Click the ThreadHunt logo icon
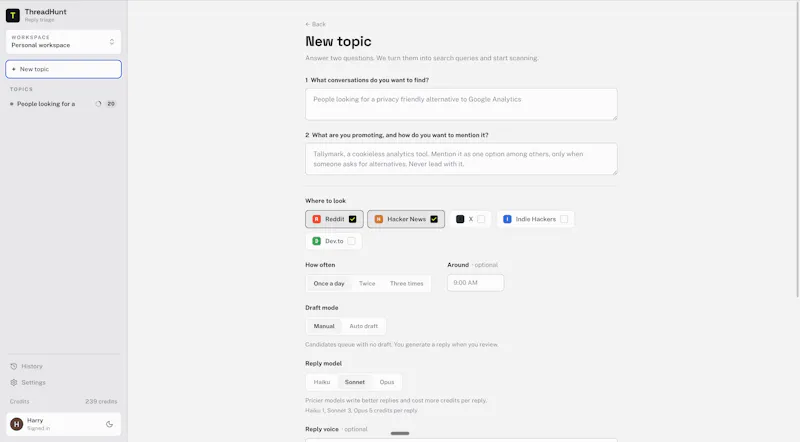This screenshot has width=800, height=442. [x=13, y=15]
